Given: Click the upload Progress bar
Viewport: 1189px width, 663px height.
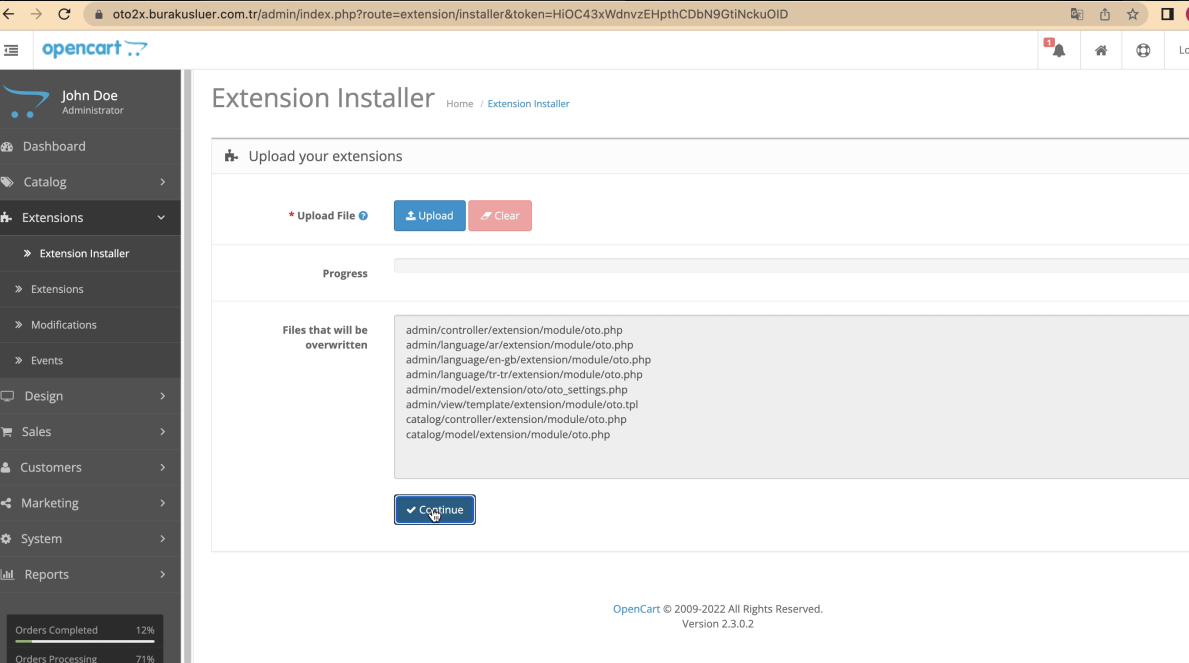Looking at the screenshot, I should [791, 266].
